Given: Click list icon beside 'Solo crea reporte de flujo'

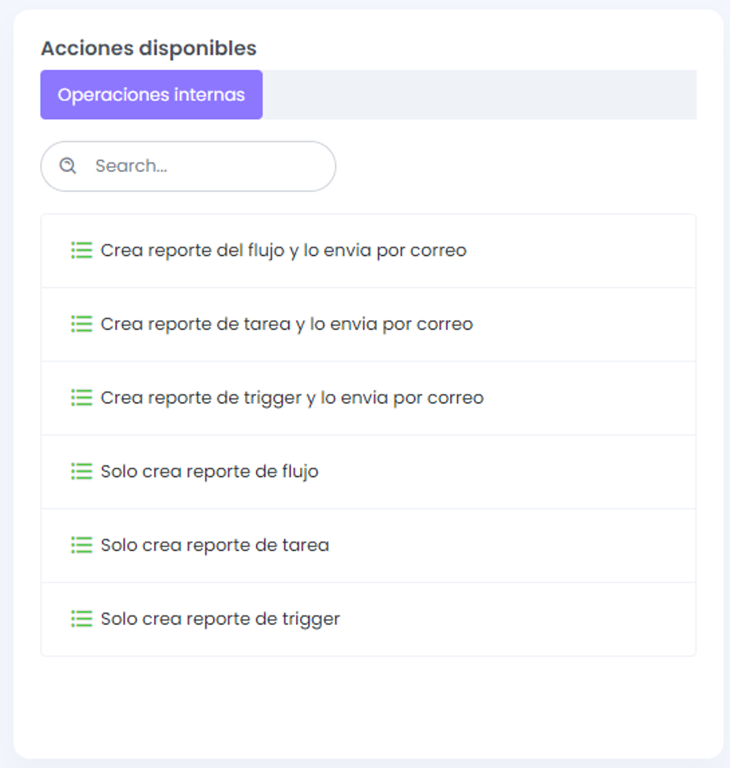Looking at the screenshot, I should pos(81,471).
